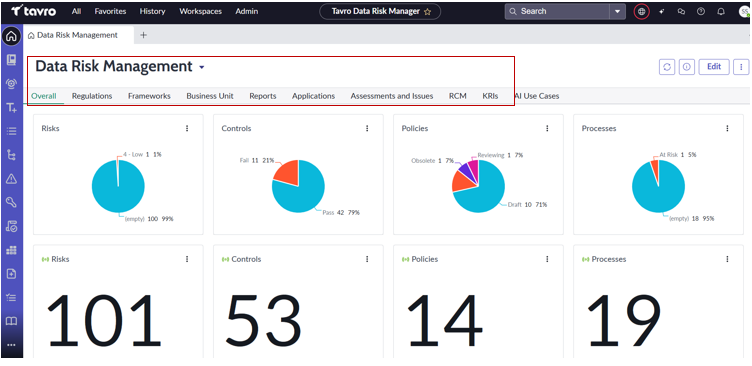Image resolution: width=752 pixels, height=366 pixels.
Task: Open Controls count widget options menu
Action: tap(367, 259)
